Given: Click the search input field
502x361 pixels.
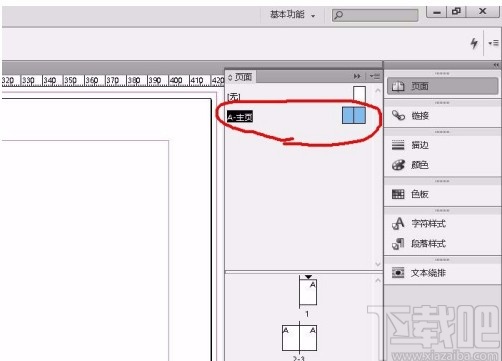Looking at the screenshot, I should (375, 15).
